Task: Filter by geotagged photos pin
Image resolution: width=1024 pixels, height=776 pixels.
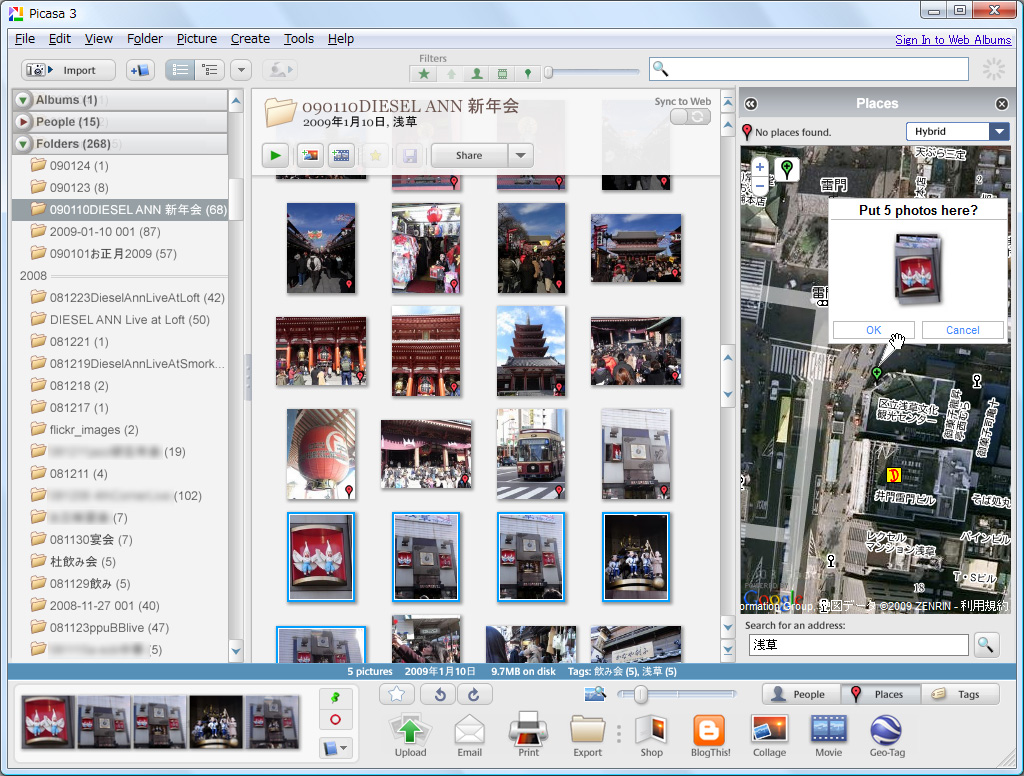Action: tap(528, 74)
